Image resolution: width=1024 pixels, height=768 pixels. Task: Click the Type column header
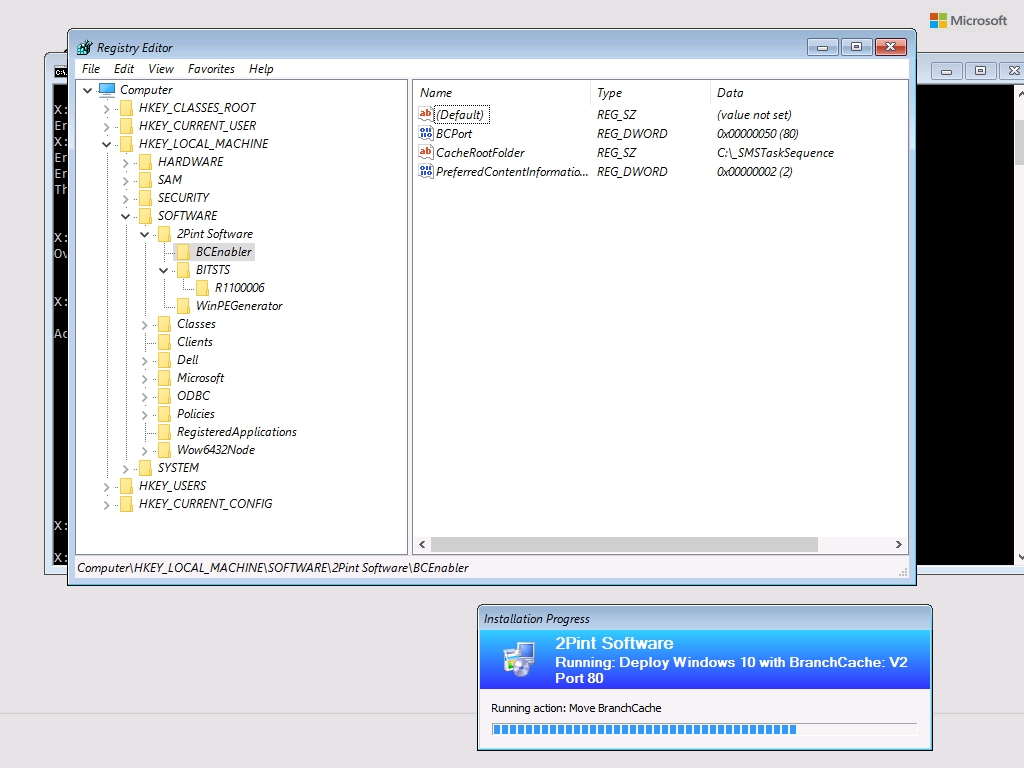tap(650, 93)
